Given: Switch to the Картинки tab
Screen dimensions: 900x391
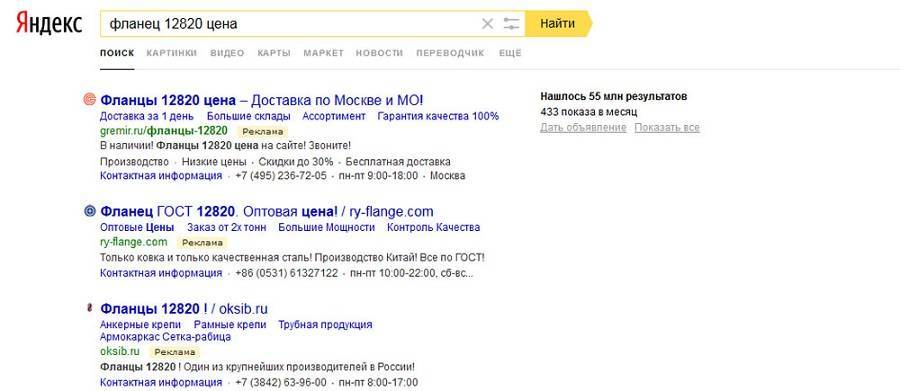Looking at the screenshot, I should pos(172,53).
